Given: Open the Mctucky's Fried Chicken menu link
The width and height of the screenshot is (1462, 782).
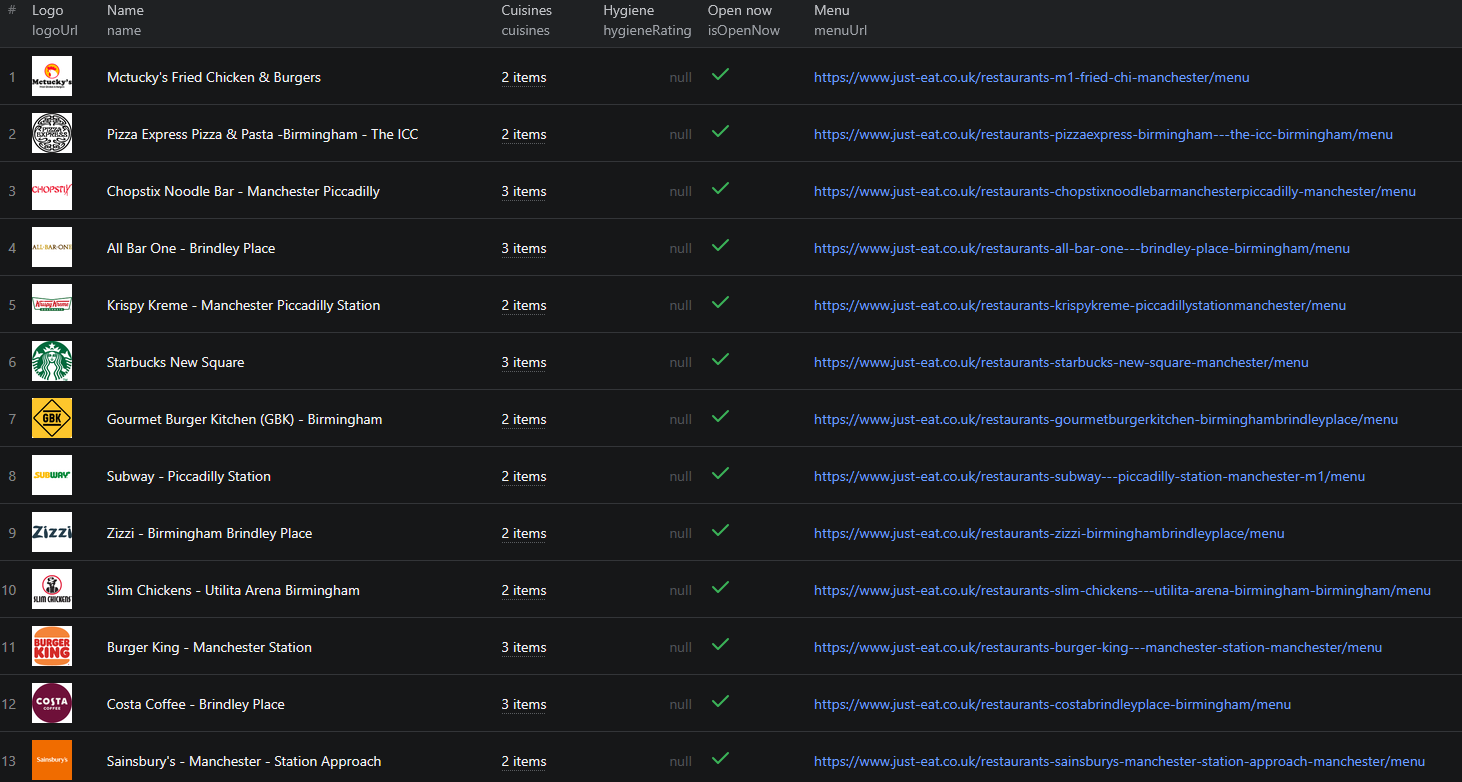Looking at the screenshot, I should tap(1032, 77).
